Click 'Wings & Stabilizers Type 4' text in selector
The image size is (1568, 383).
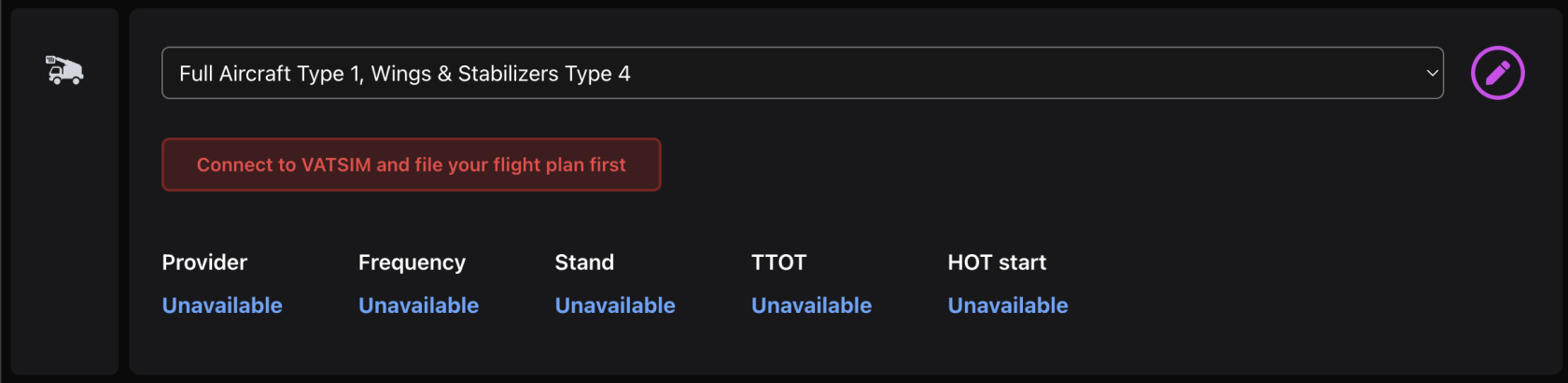tap(500, 74)
